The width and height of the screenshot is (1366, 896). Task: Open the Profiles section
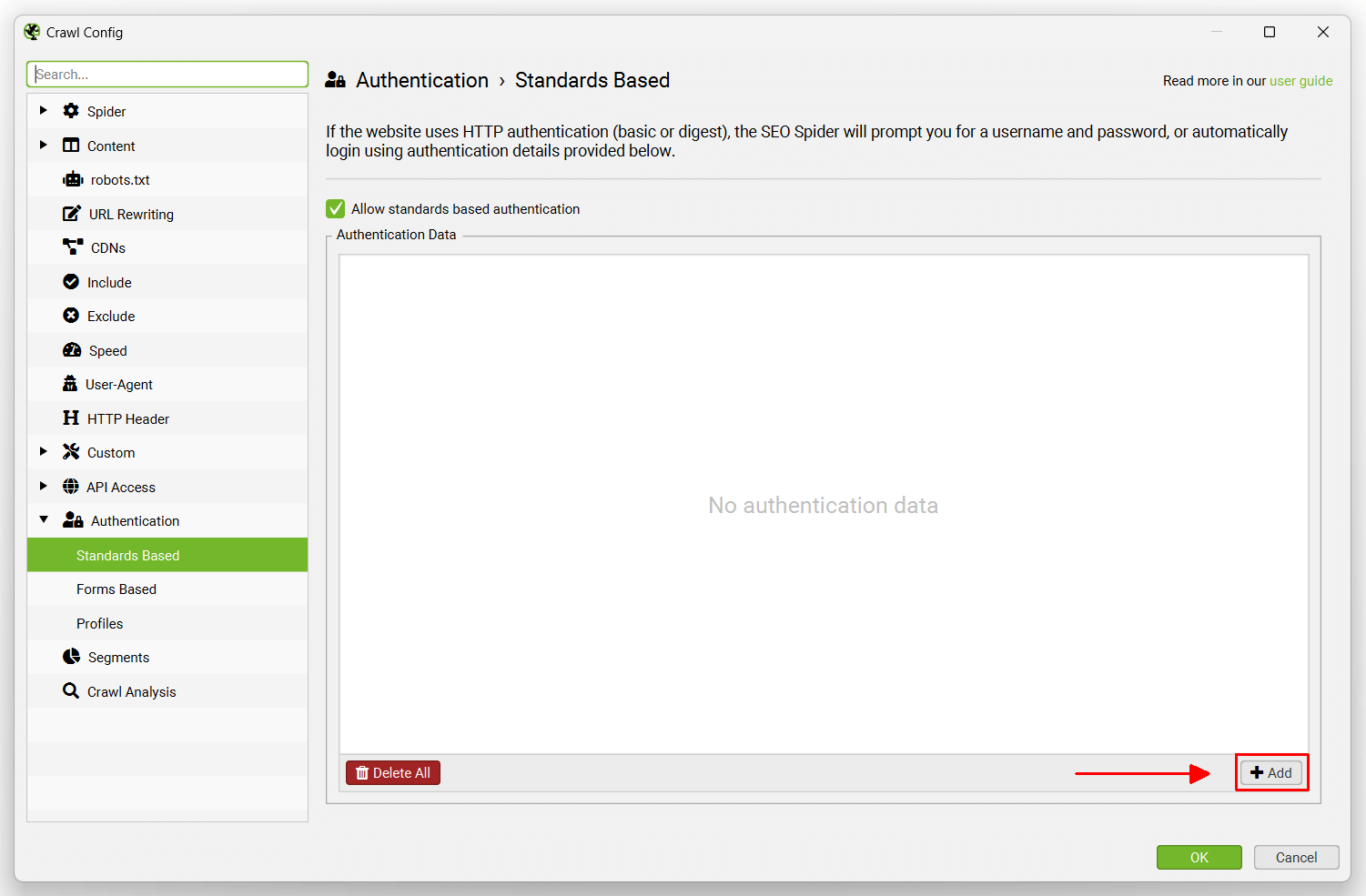(100, 623)
